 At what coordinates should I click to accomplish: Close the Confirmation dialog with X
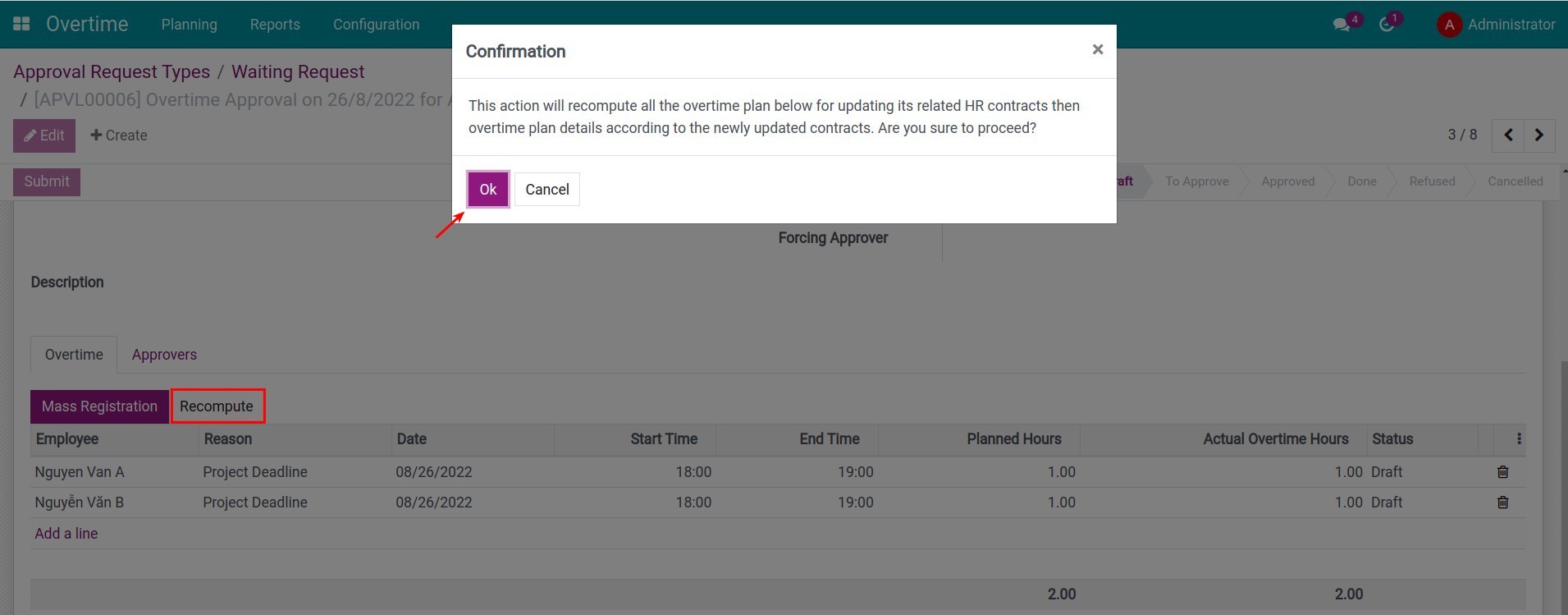coord(1097,50)
